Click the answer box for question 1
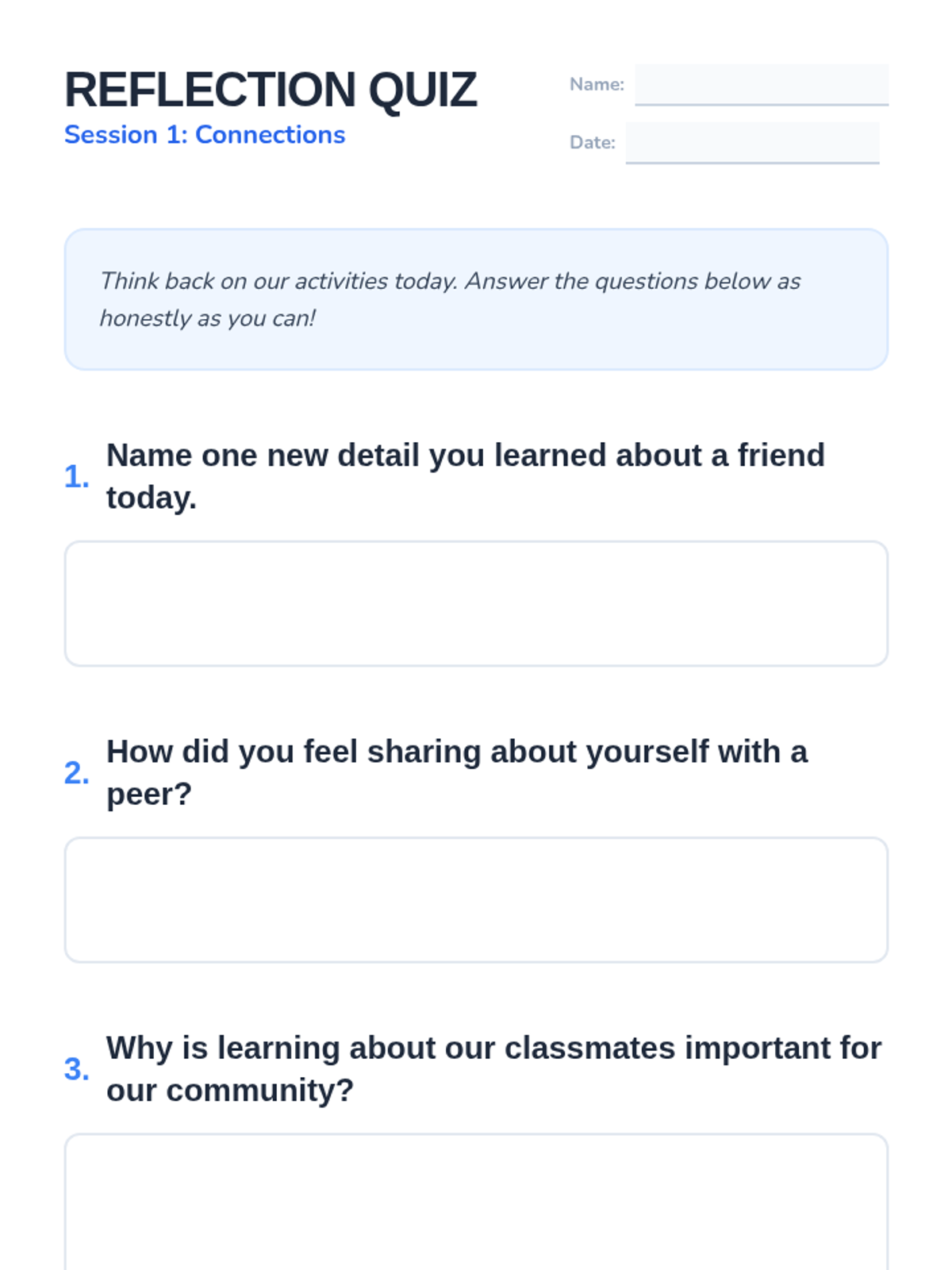 click(x=476, y=603)
